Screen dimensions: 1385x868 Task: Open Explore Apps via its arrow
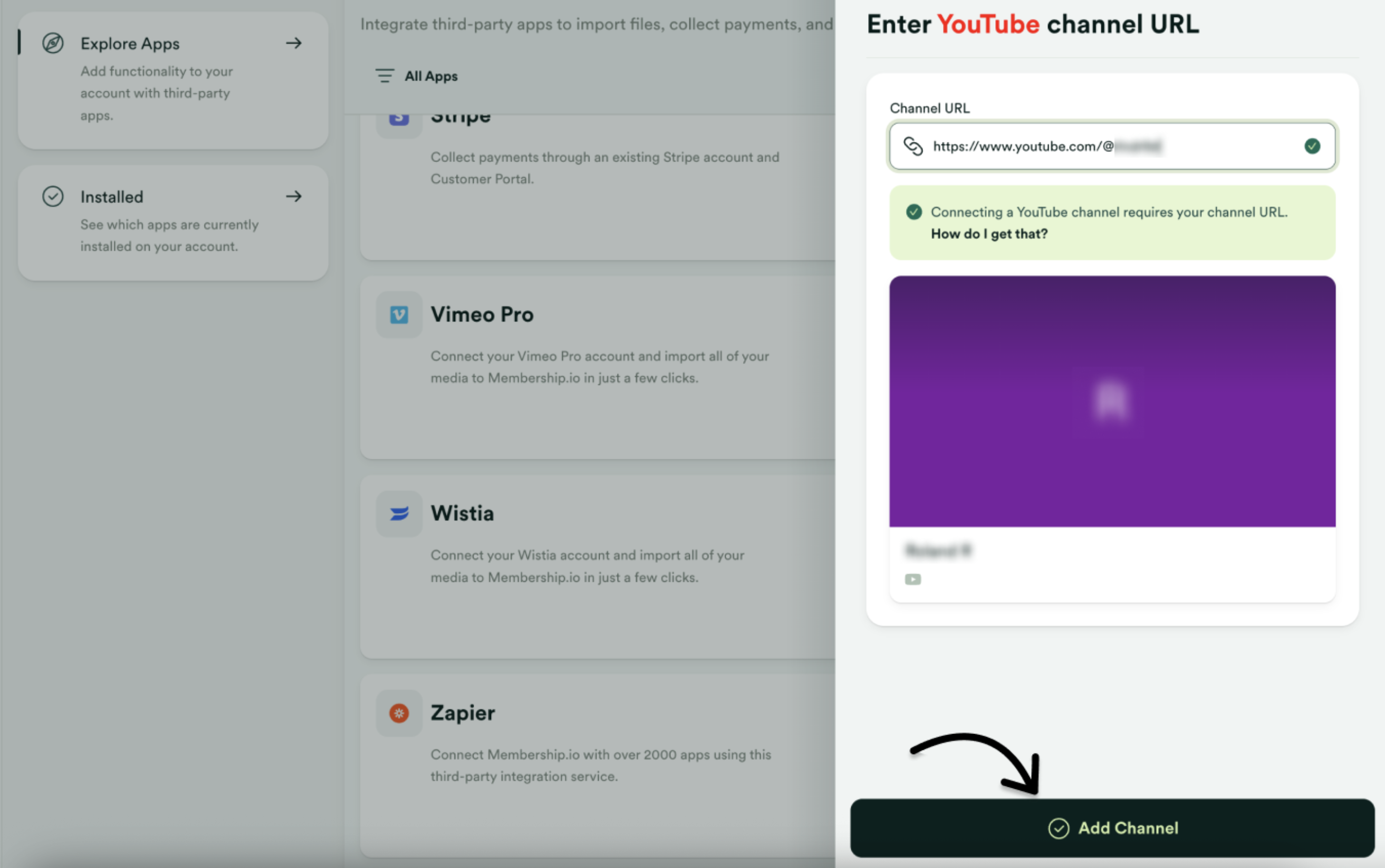point(294,43)
